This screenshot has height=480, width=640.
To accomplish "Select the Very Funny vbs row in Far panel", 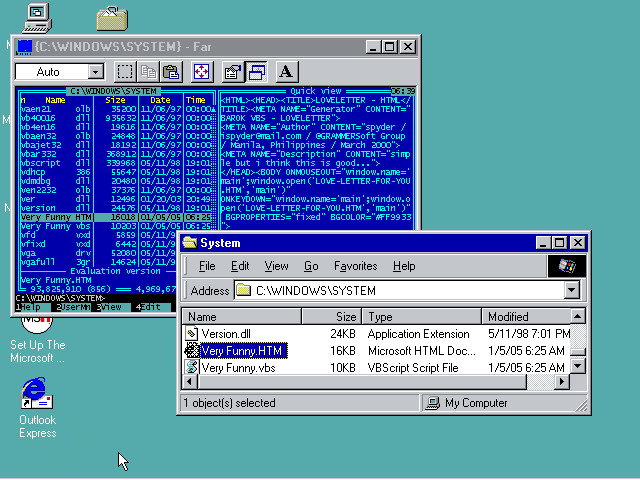I will (116, 226).
